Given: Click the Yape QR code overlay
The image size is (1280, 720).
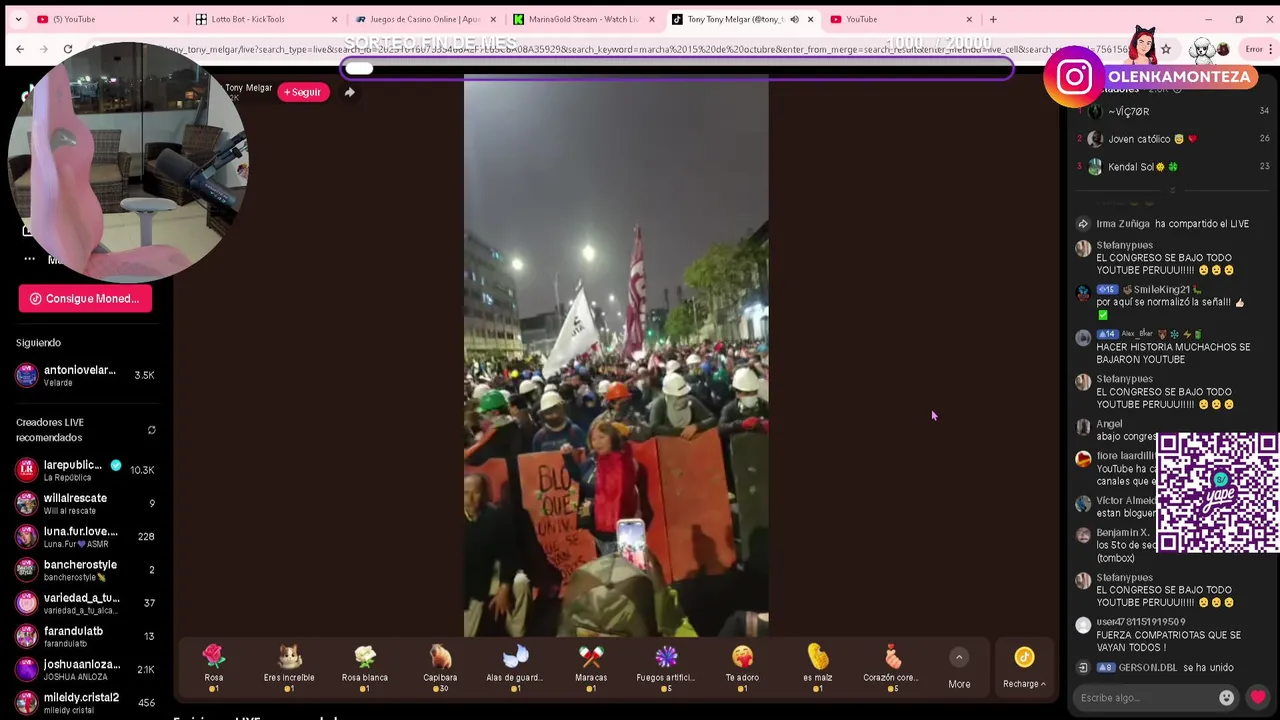Looking at the screenshot, I should pos(1217,492).
